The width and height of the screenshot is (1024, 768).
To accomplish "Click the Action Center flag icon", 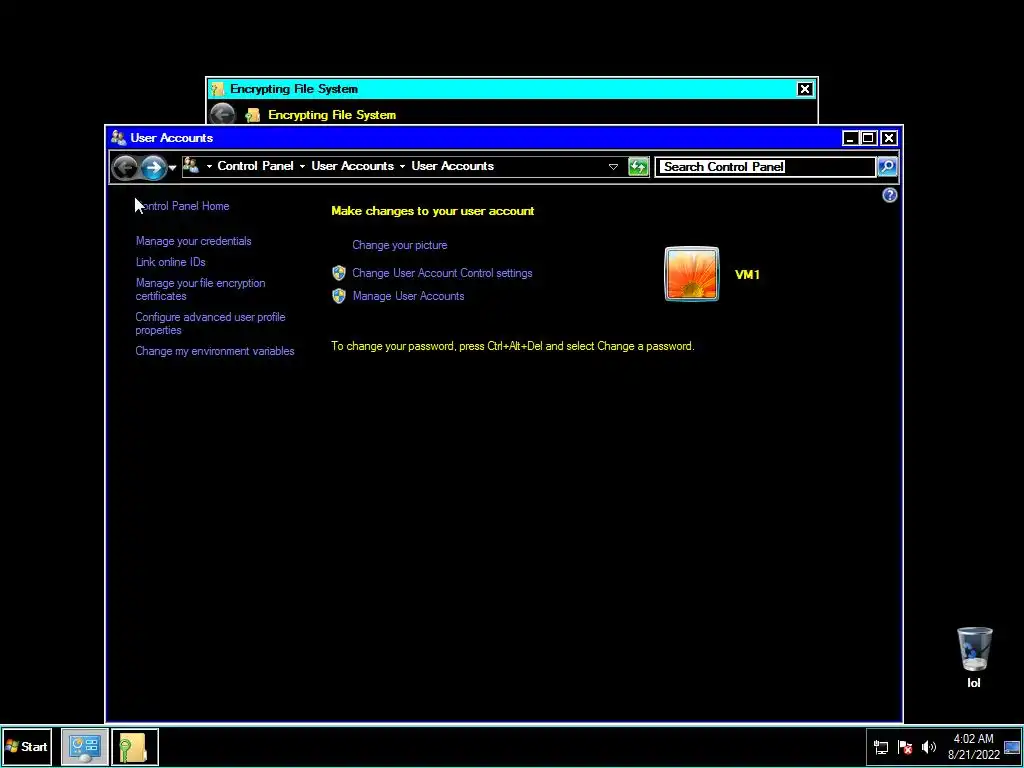I will point(905,747).
